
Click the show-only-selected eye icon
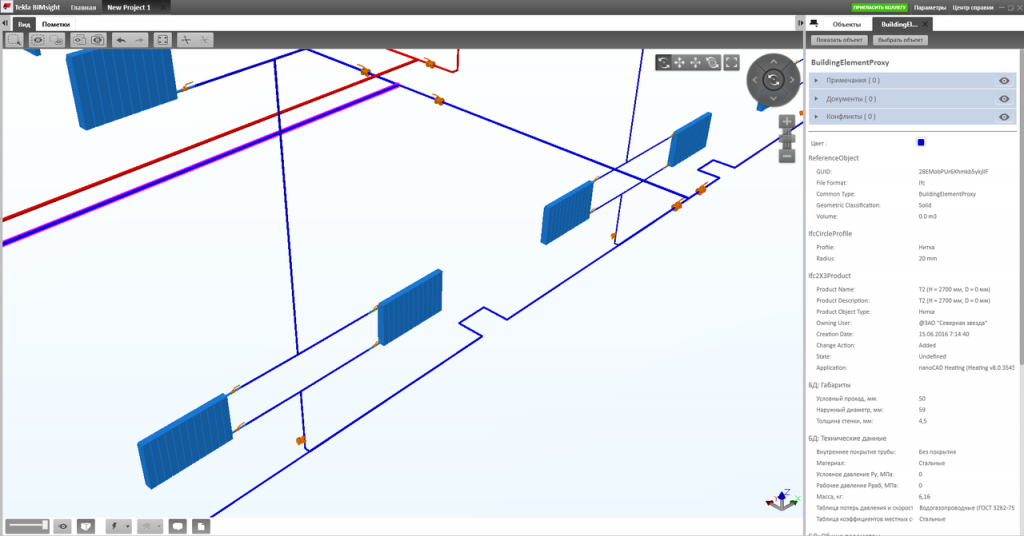click(38, 40)
